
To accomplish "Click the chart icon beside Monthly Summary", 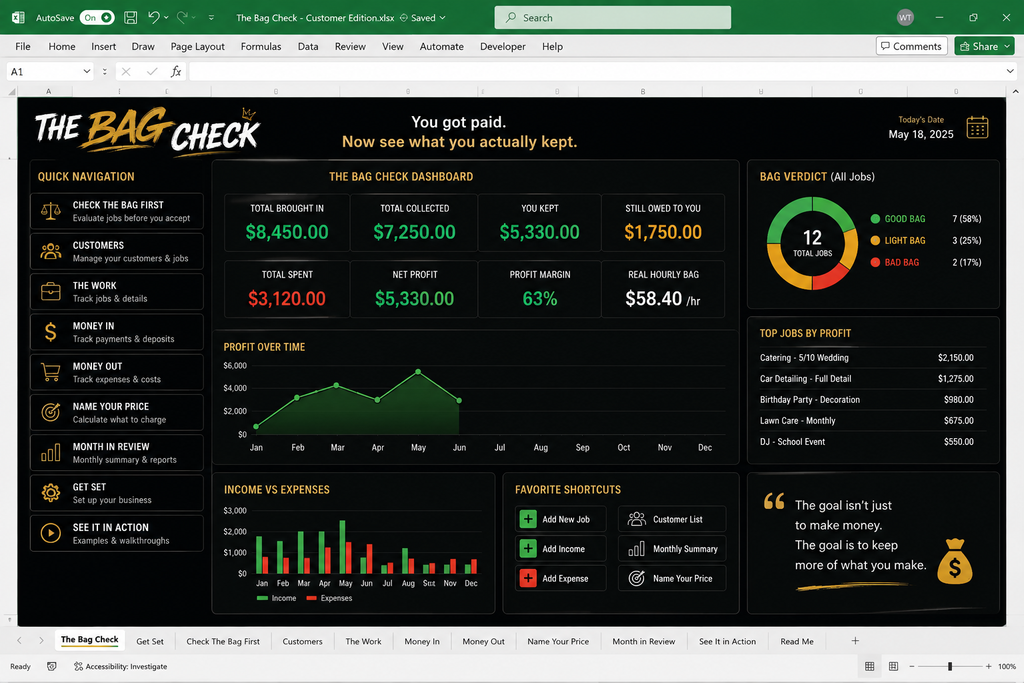I will [x=636, y=548].
